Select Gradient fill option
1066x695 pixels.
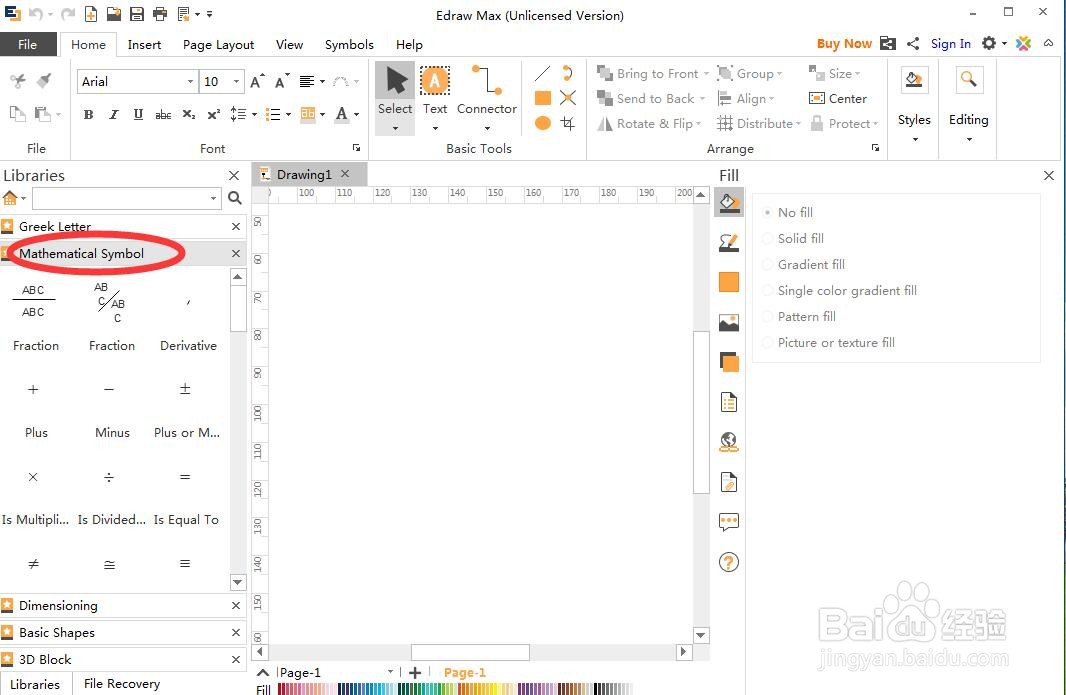point(804,264)
